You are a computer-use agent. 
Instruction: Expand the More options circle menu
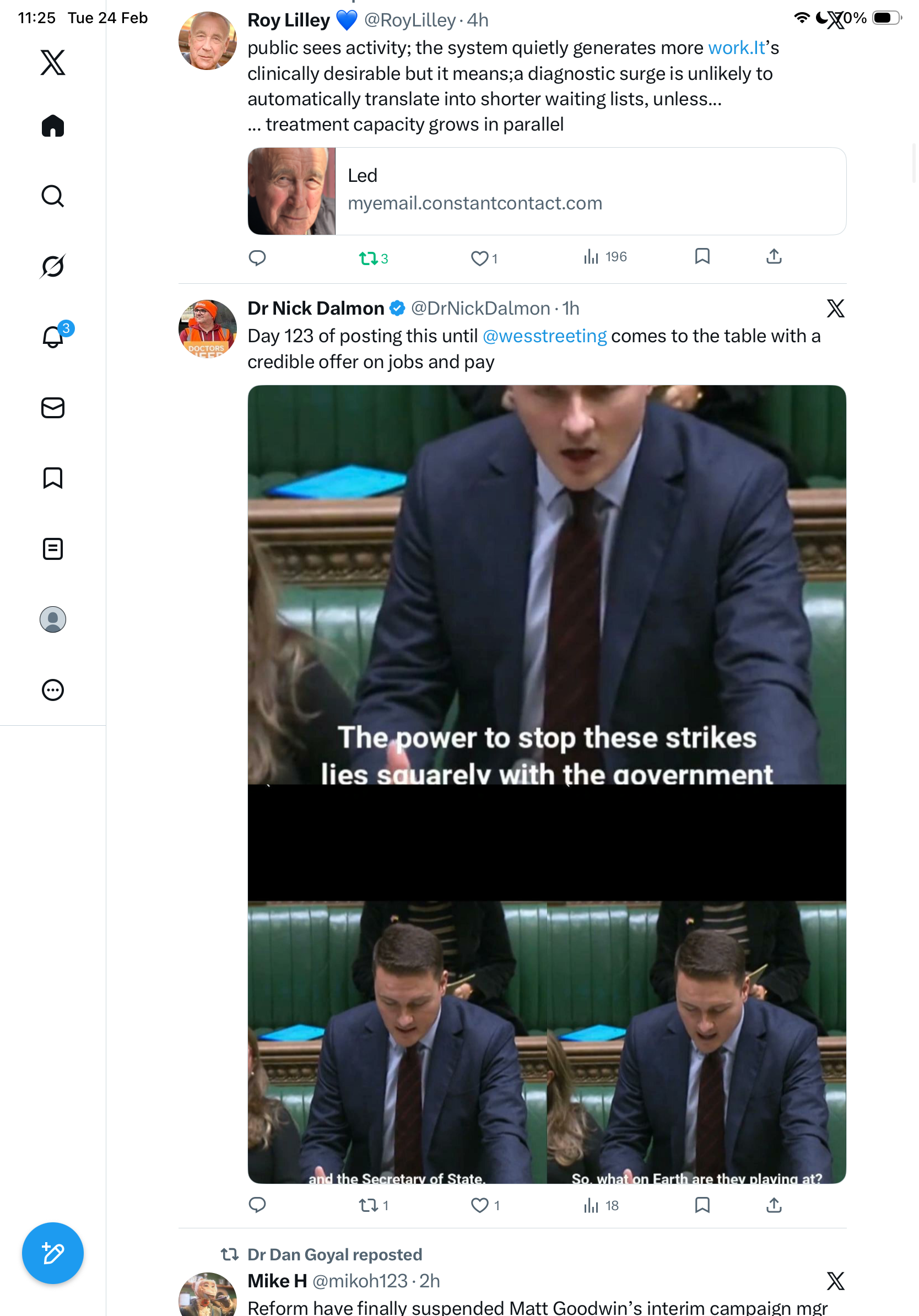click(53, 689)
